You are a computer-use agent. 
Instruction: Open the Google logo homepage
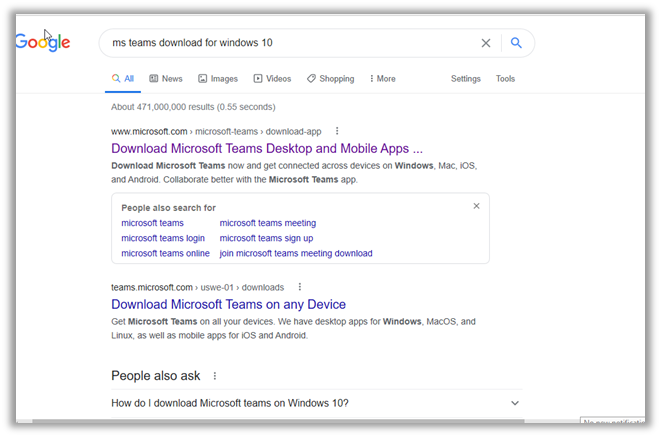(x=43, y=42)
